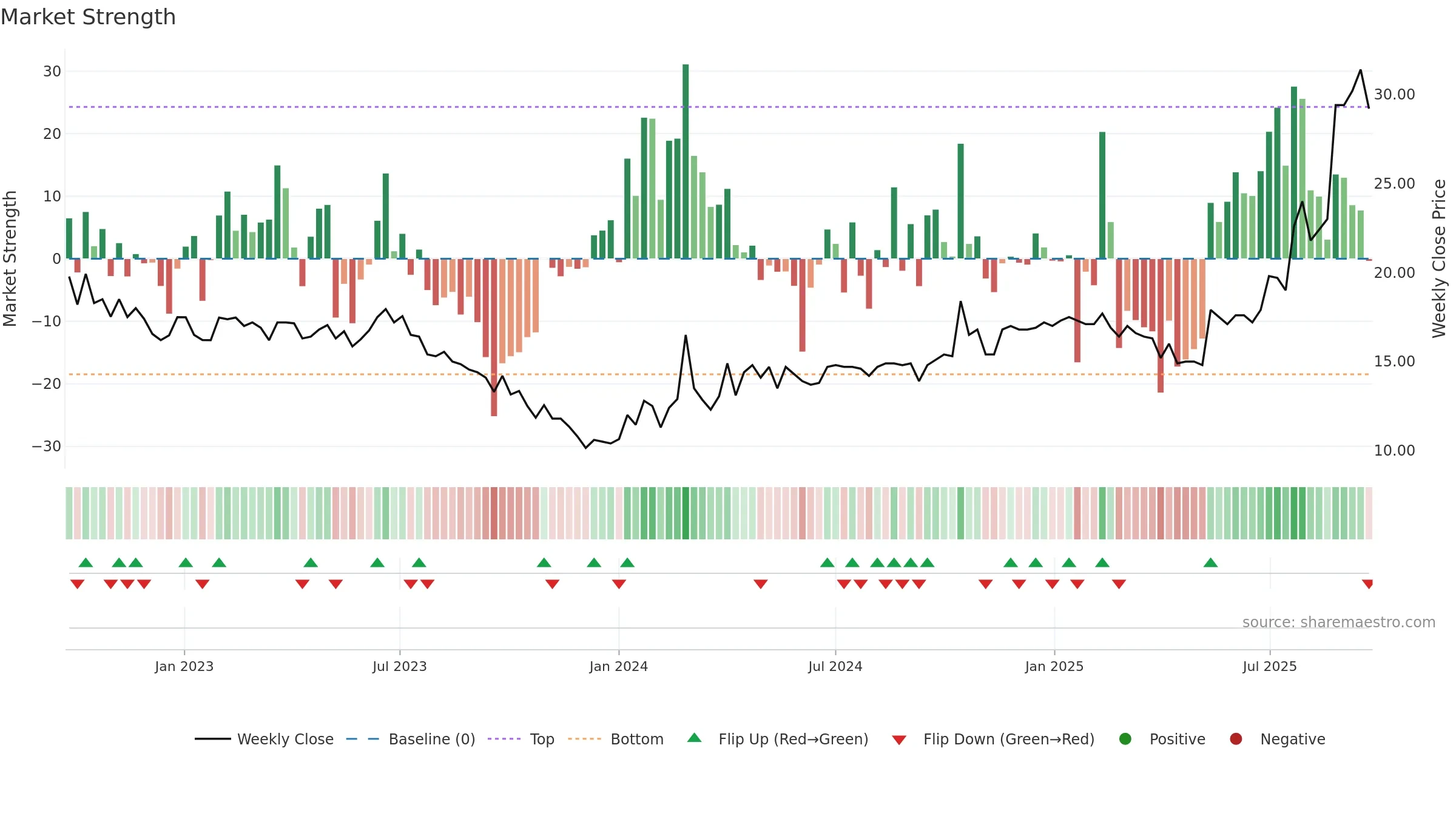Click the Jul 2025 x-axis label
The image size is (1456, 819).
click(x=1269, y=667)
